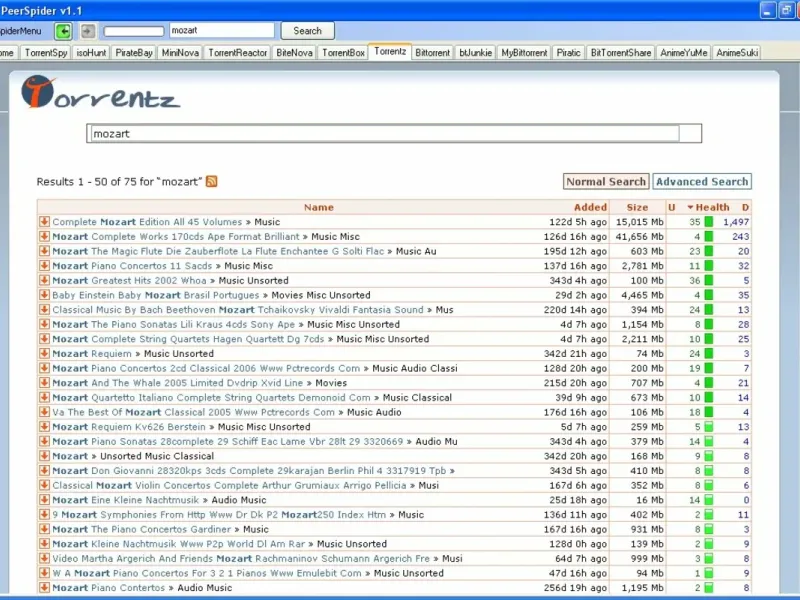The width and height of the screenshot is (800, 600).
Task: Open Mozart Eine Kleine Nachtmusik link
Action: point(126,500)
